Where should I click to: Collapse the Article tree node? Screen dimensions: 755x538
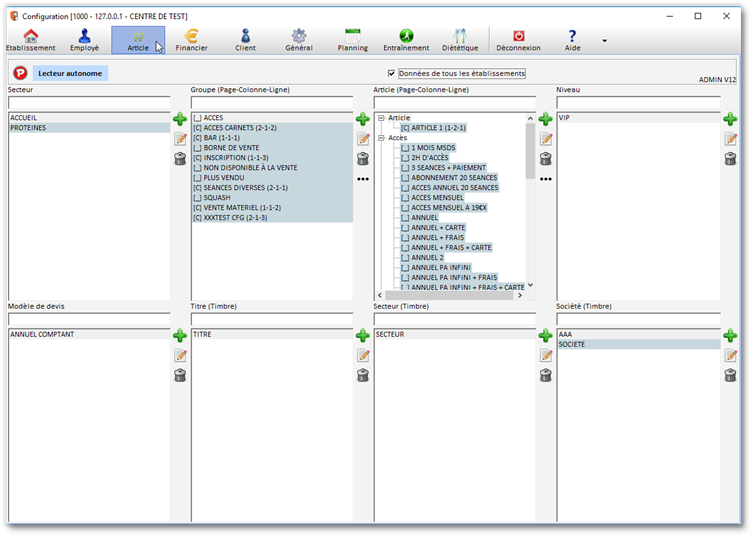click(381, 118)
